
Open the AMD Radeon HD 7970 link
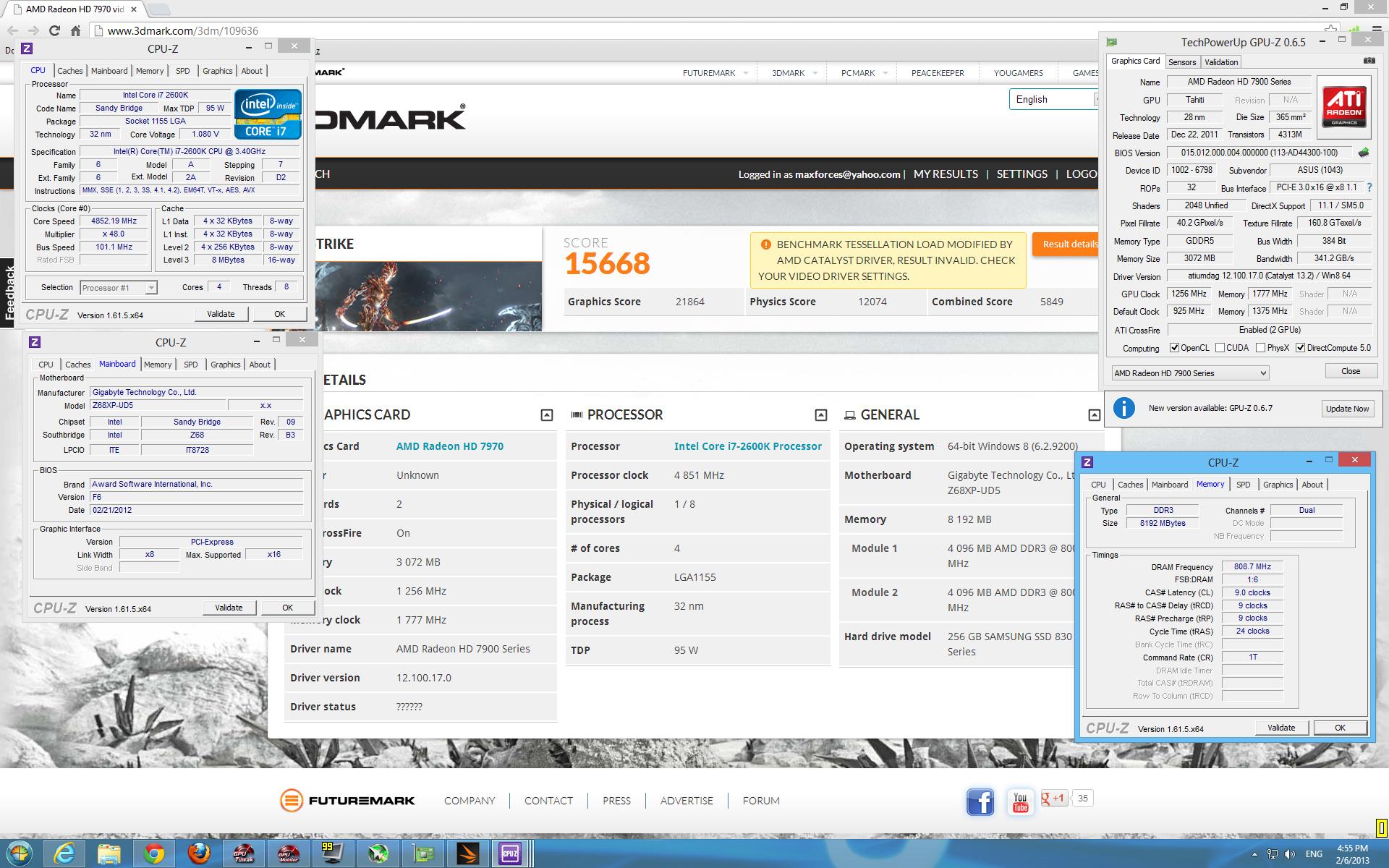pos(450,446)
